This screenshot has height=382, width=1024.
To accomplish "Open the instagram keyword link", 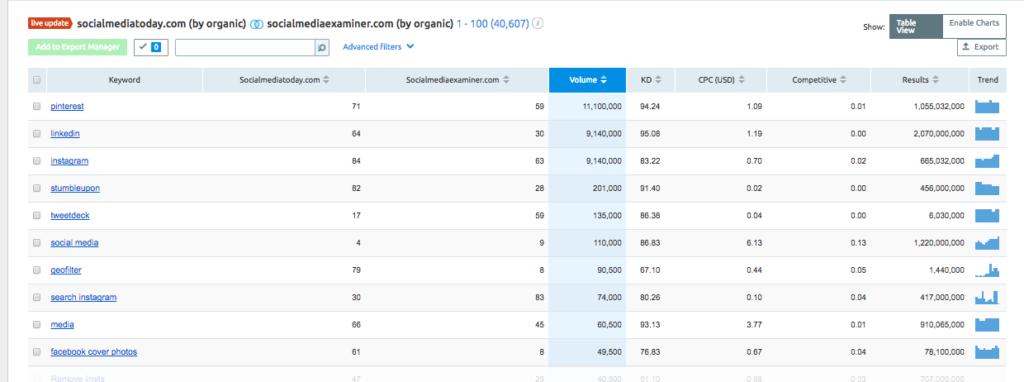I will click(69, 161).
